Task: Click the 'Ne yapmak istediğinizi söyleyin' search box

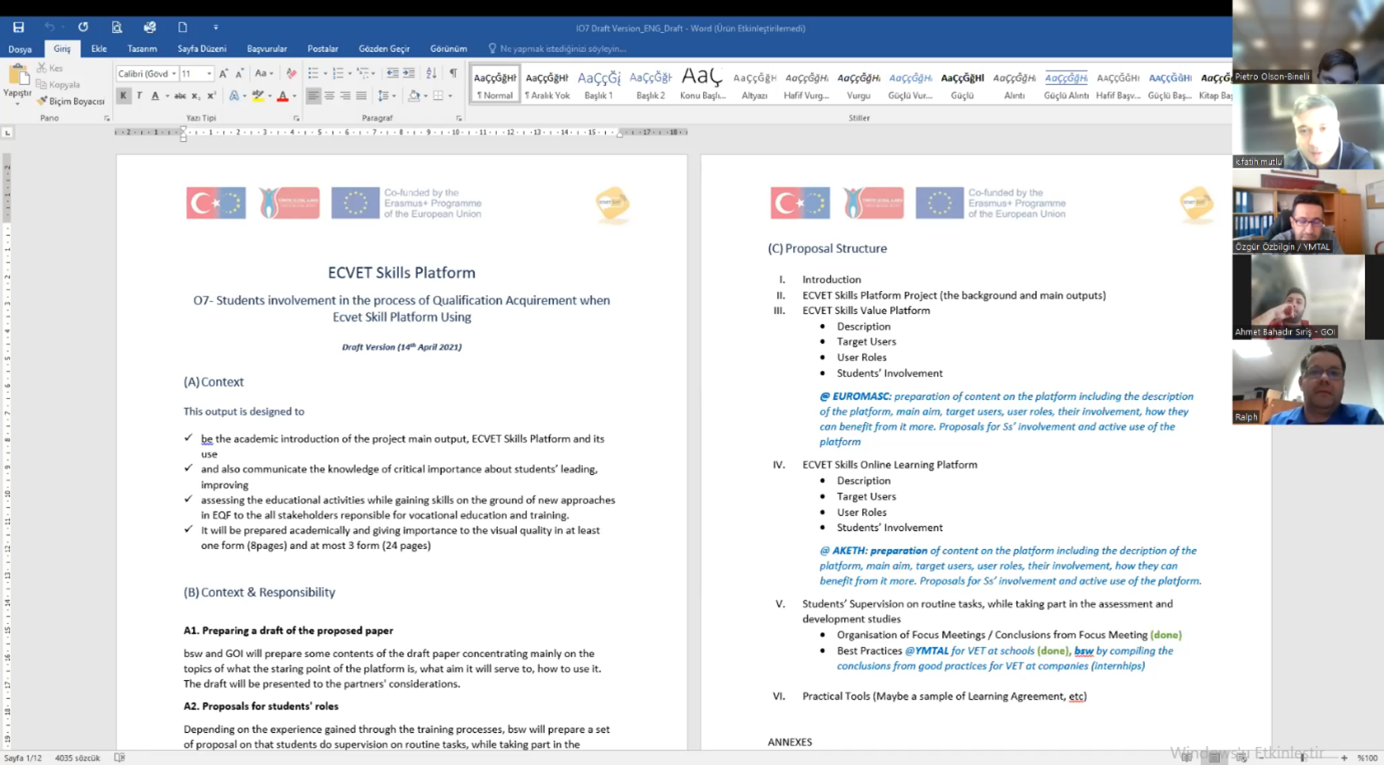Action: tap(562, 49)
